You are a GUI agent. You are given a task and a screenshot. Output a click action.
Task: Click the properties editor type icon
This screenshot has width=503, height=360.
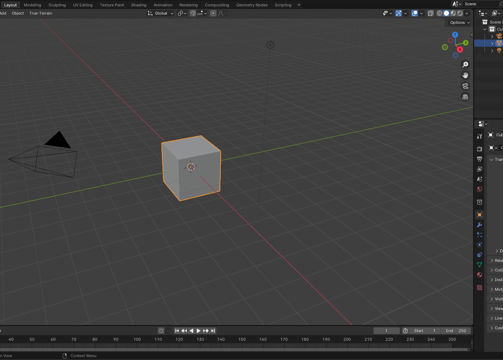pos(482,124)
